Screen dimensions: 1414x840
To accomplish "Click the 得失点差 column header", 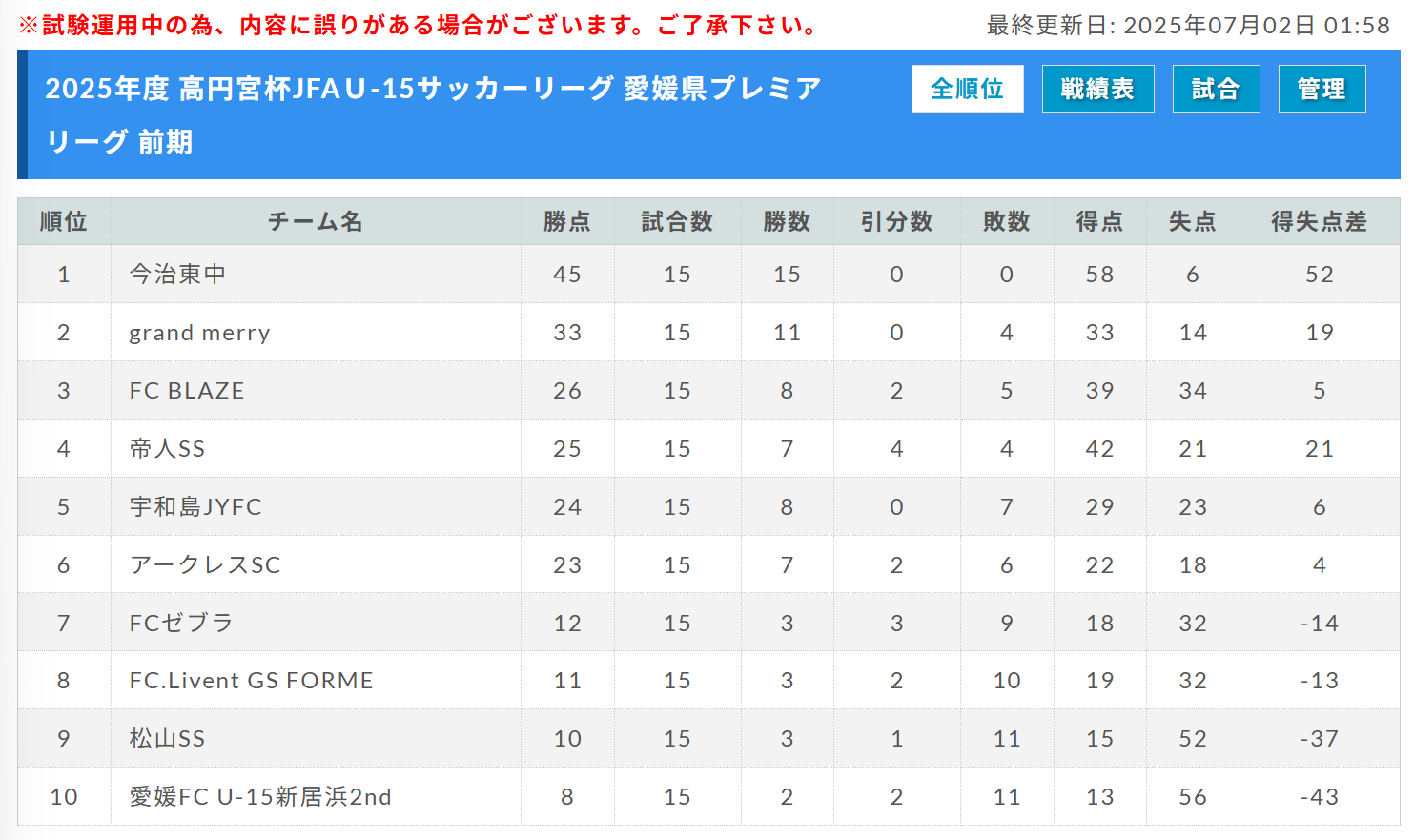I will tap(1320, 222).
